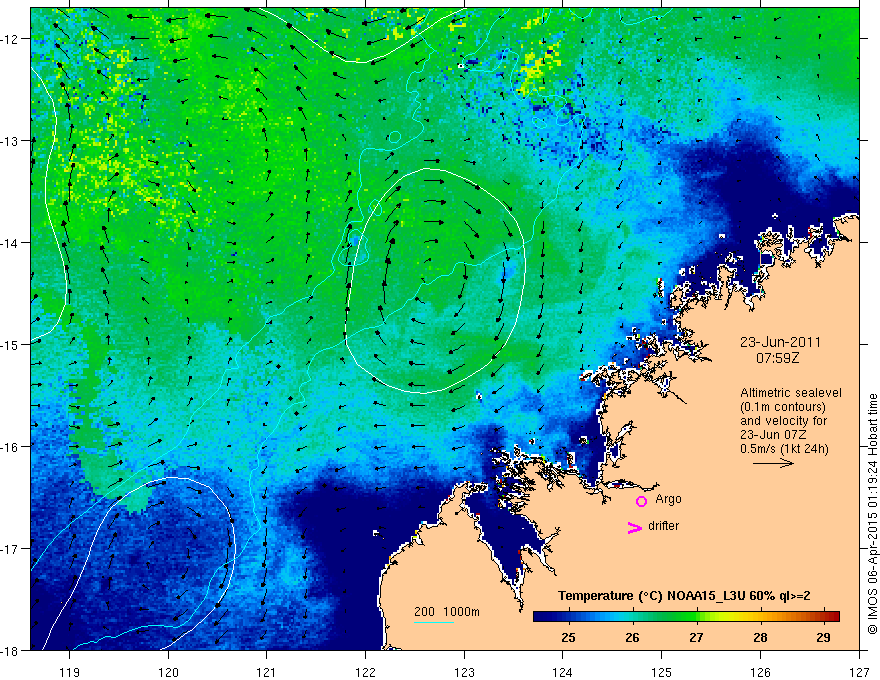This screenshot has height=680, width=880.
Task: Click the '-16' latitude axis label
Action: (10, 447)
